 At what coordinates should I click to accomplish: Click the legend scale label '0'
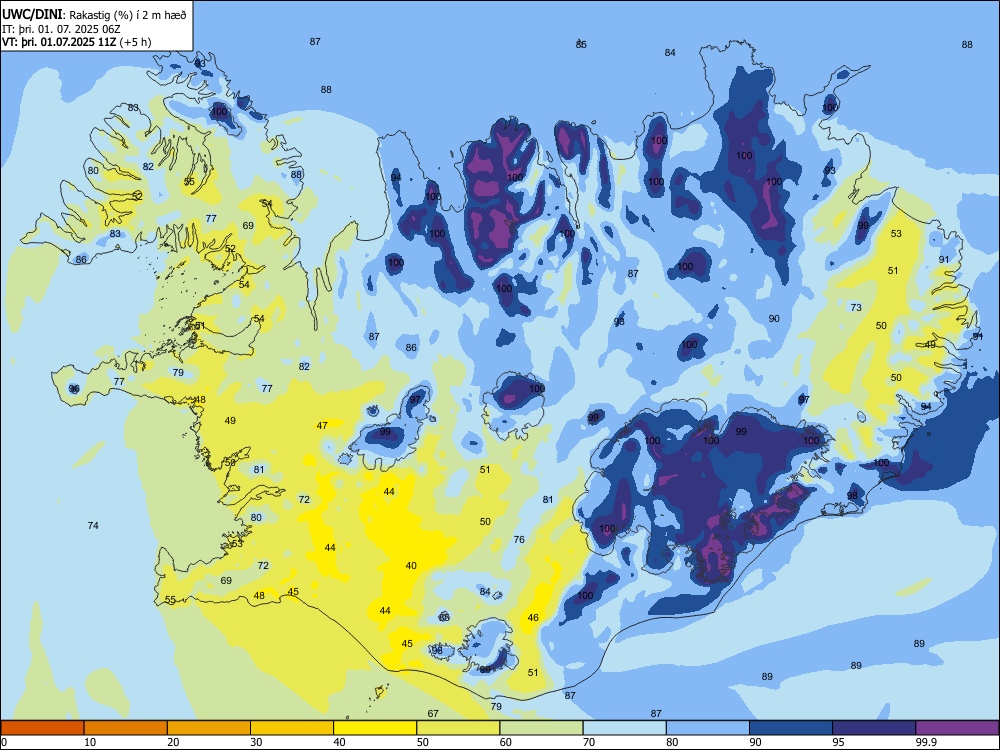[x=4, y=742]
